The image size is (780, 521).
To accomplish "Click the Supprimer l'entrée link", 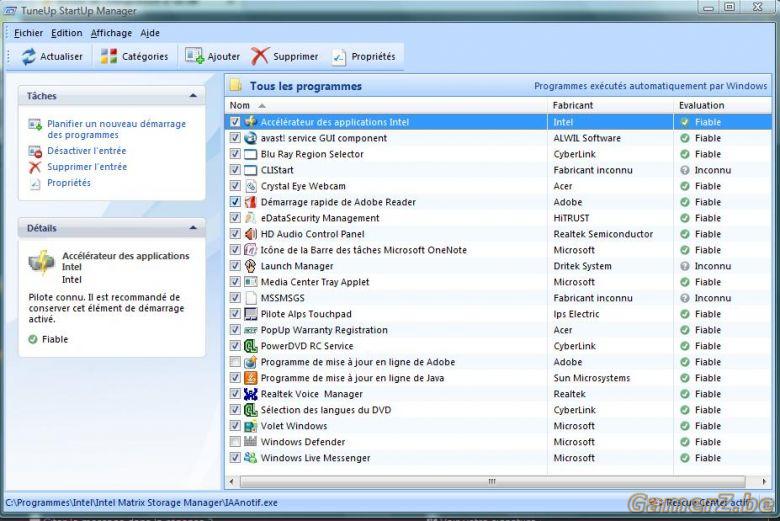I will coord(87,167).
